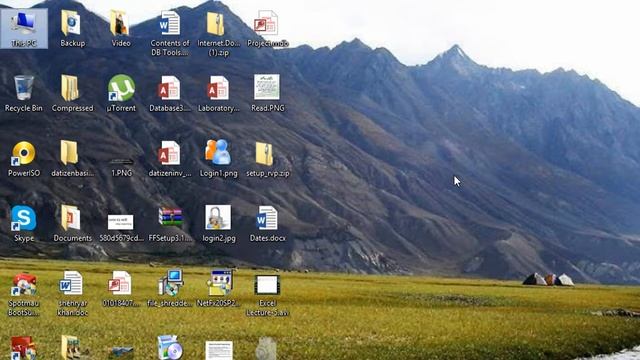
Task: Select the Database3 Access file
Action: coord(170,93)
